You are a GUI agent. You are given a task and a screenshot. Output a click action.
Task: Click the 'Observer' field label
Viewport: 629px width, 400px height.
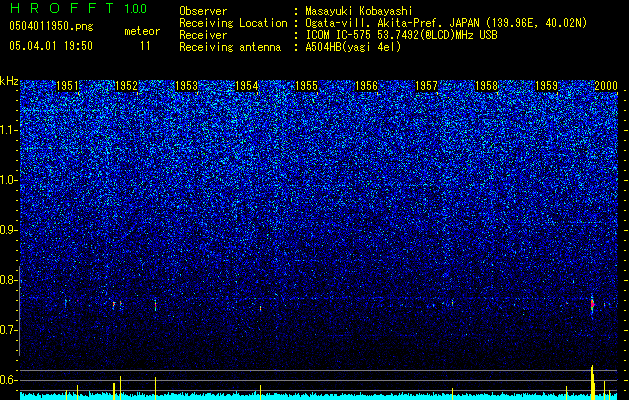(x=203, y=11)
